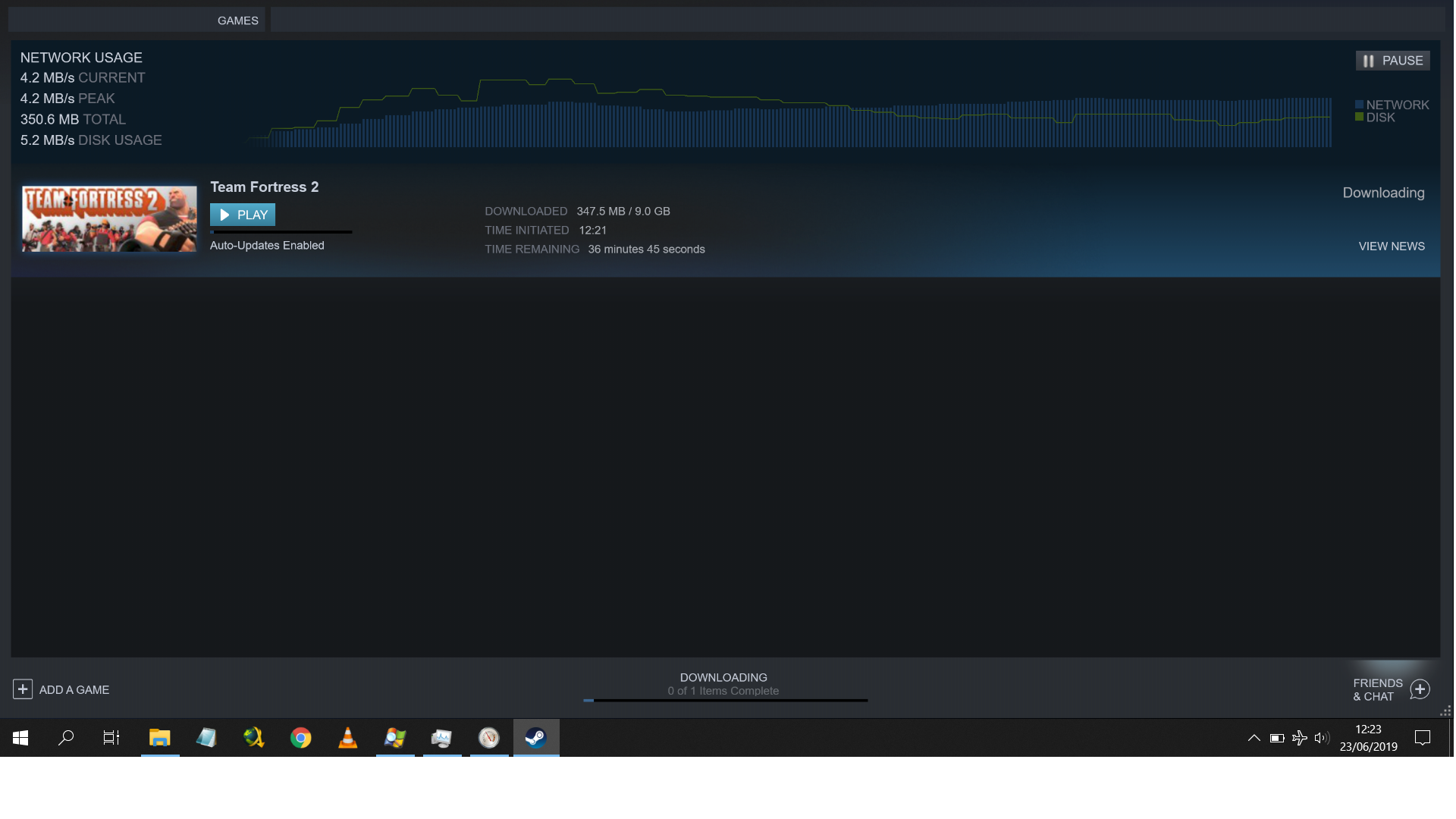1456x819 pixels.
Task: Click the '5.2 MB/s DISK USAGE' statistic
Action: point(91,140)
